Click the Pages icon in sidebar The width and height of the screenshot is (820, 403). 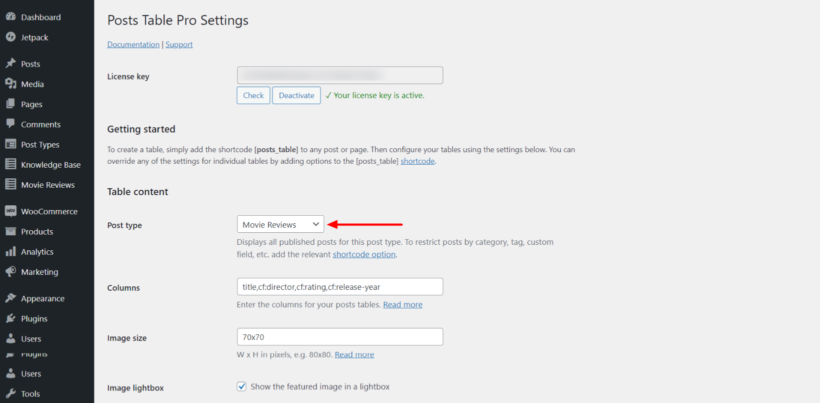pyautogui.click(x=10, y=104)
